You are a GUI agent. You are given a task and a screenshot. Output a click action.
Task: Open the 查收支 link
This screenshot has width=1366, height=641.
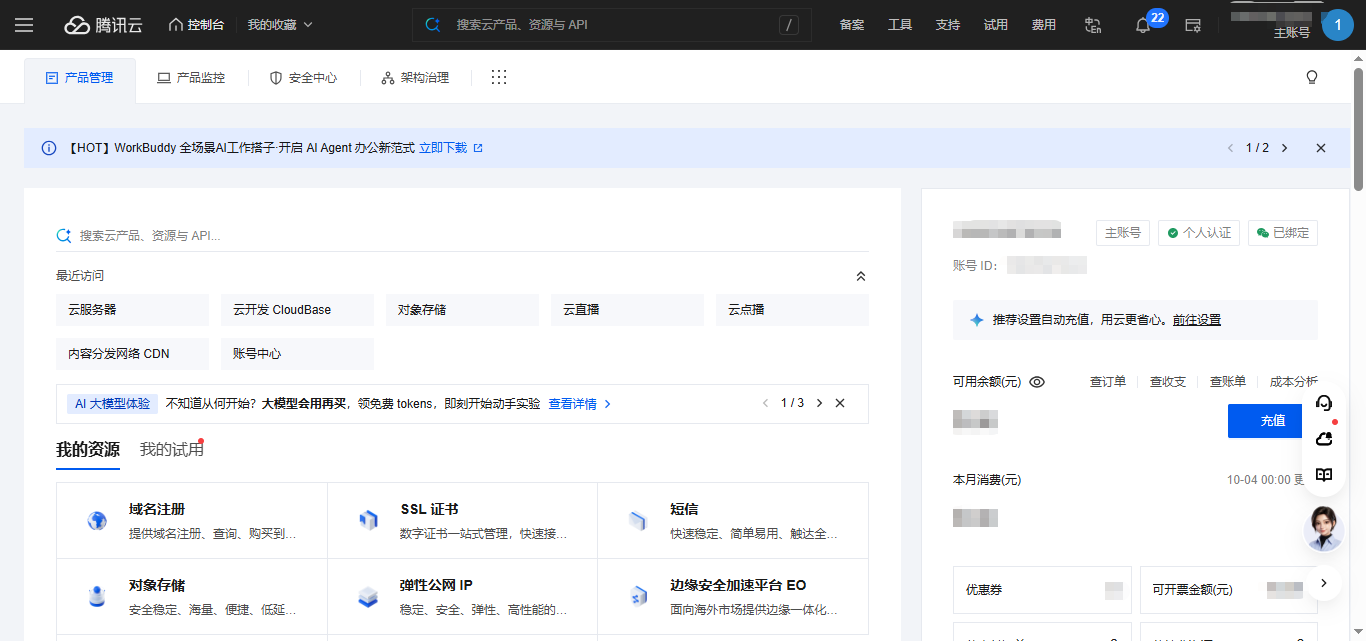[1168, 382]
